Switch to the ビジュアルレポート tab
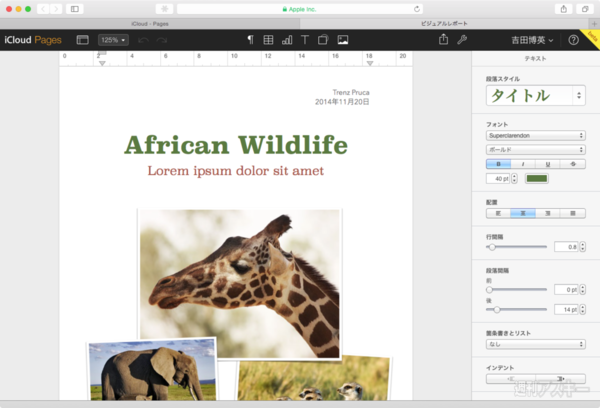 tap(444, 22)
